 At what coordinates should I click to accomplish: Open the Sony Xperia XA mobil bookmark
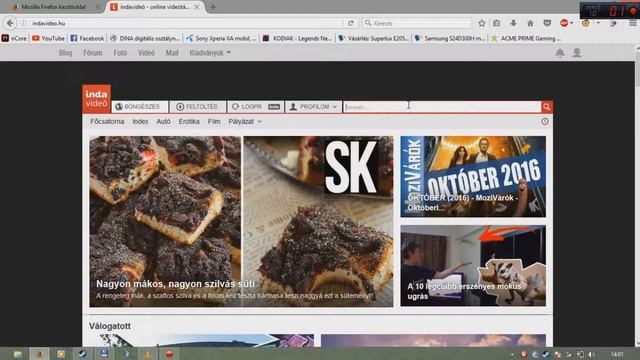(x=221, y=38)
